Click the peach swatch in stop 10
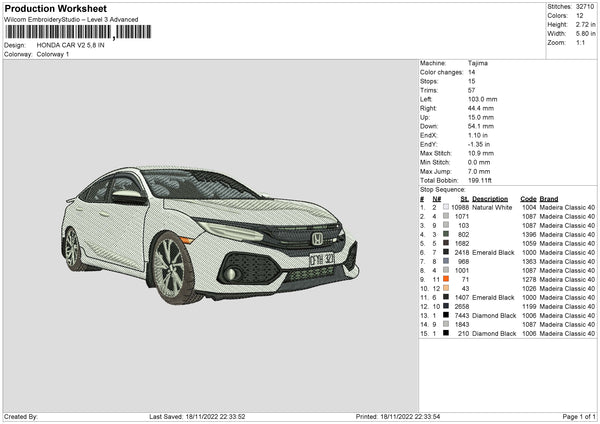 click(x=444, y=288)
